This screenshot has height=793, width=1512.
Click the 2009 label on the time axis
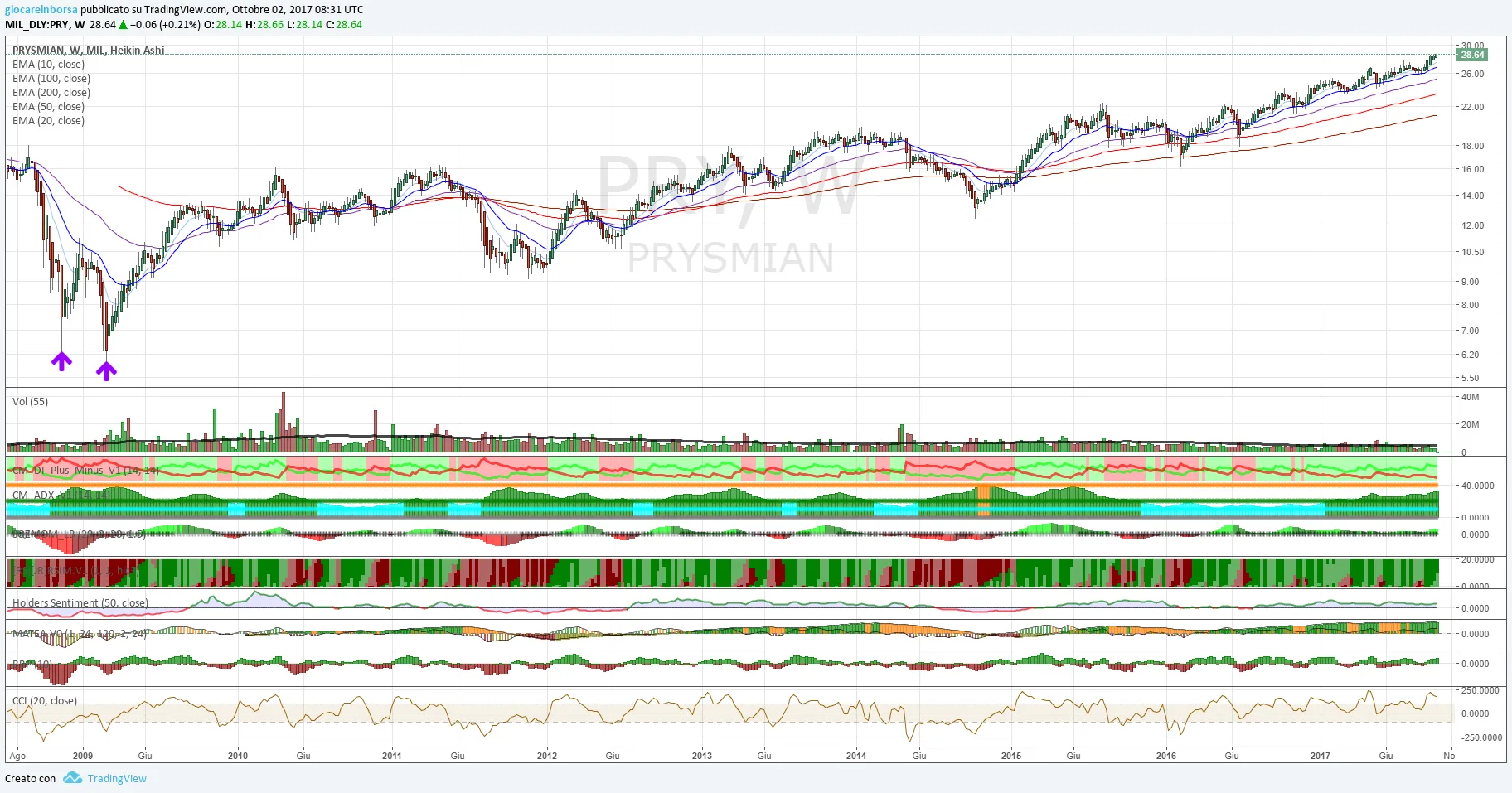pyautogui.click(x=83, y=756)
